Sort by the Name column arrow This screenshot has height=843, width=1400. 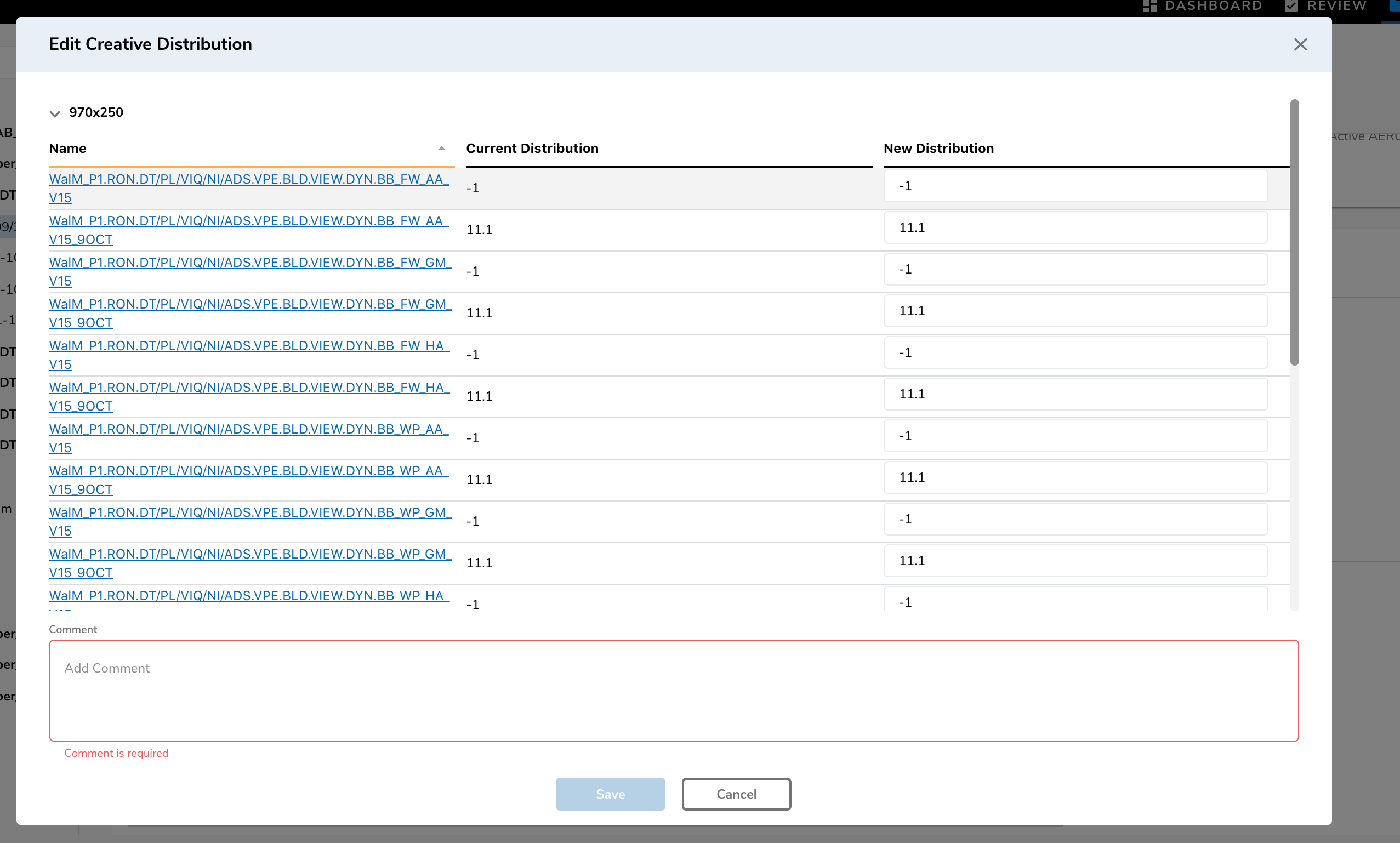pos(441,148)
